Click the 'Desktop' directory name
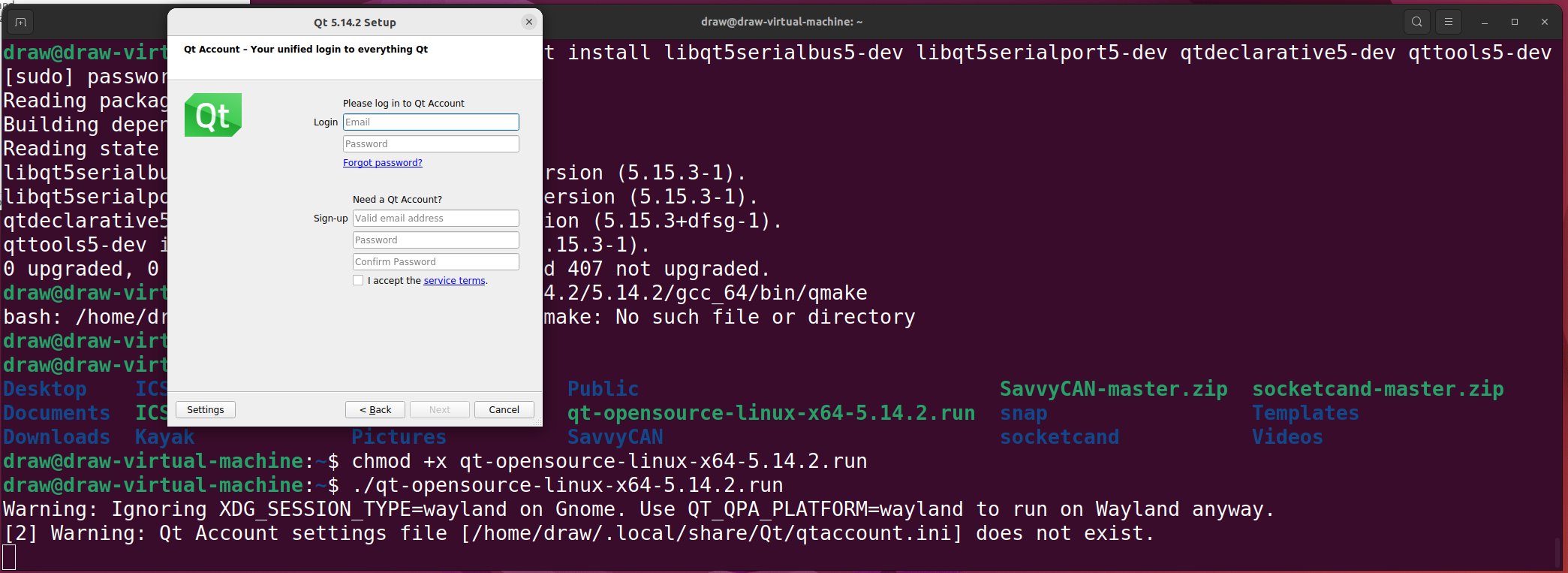 [45, 389]
